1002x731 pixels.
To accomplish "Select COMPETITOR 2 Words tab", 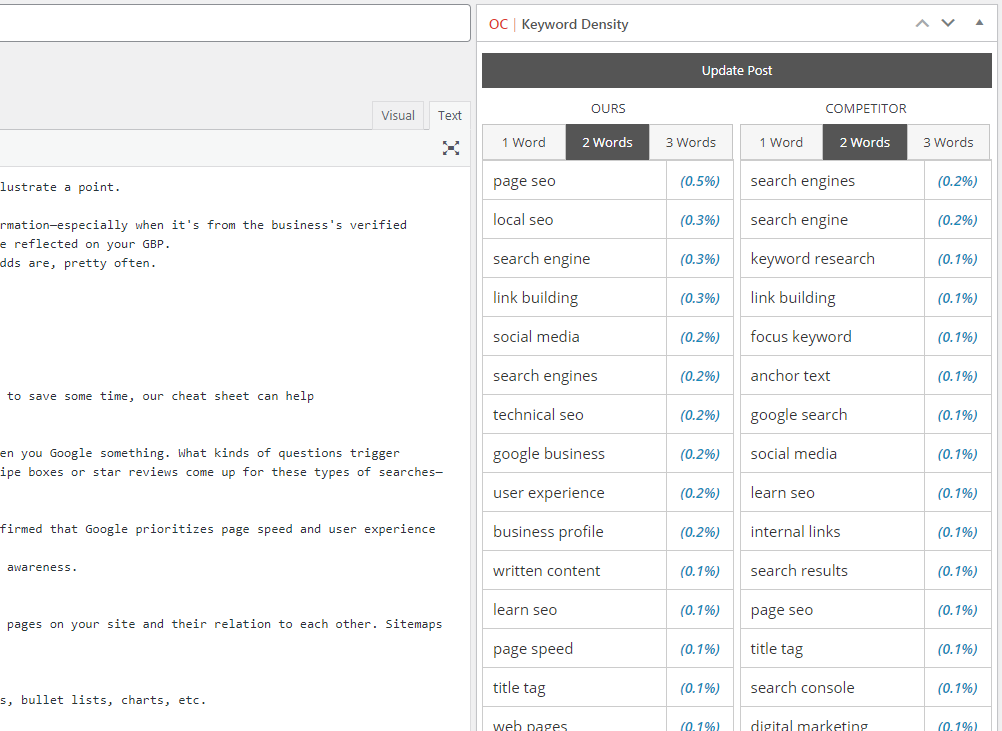I will [x=865, y=142].
